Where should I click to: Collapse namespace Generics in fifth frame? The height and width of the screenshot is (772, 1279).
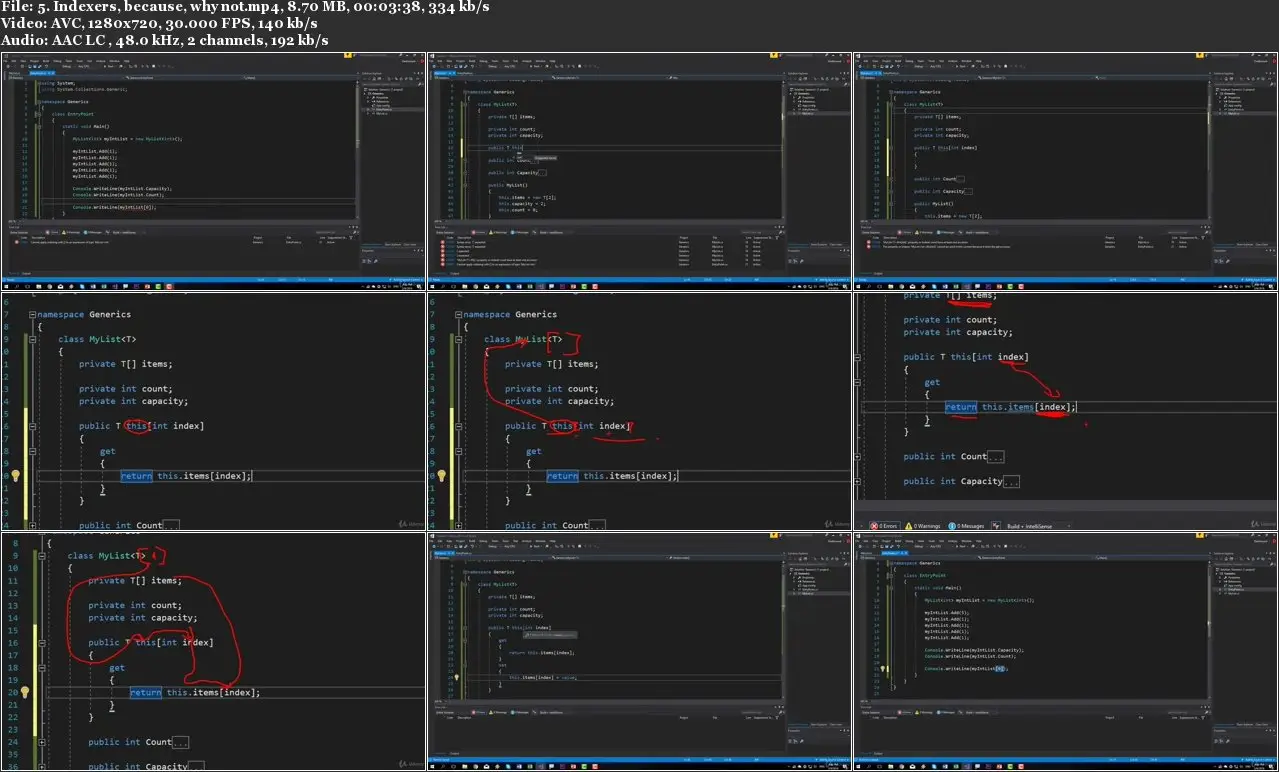460,315
